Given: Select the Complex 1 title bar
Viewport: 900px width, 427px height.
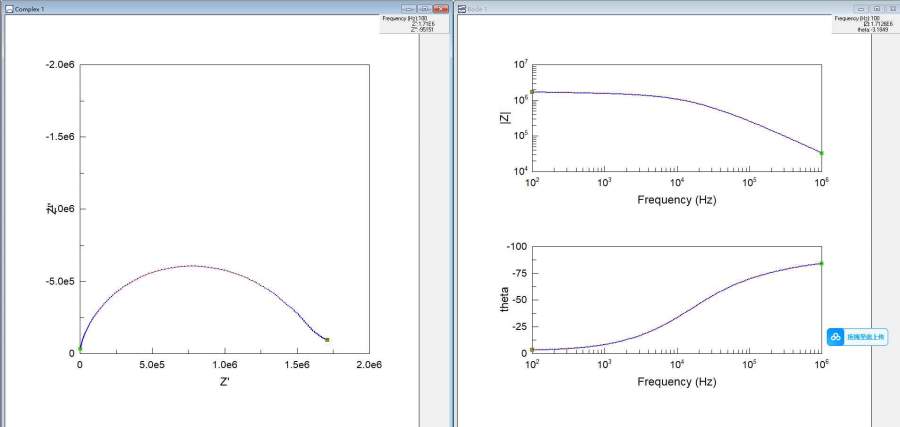Looking at the screenshot, I should (x=200, y=8).
